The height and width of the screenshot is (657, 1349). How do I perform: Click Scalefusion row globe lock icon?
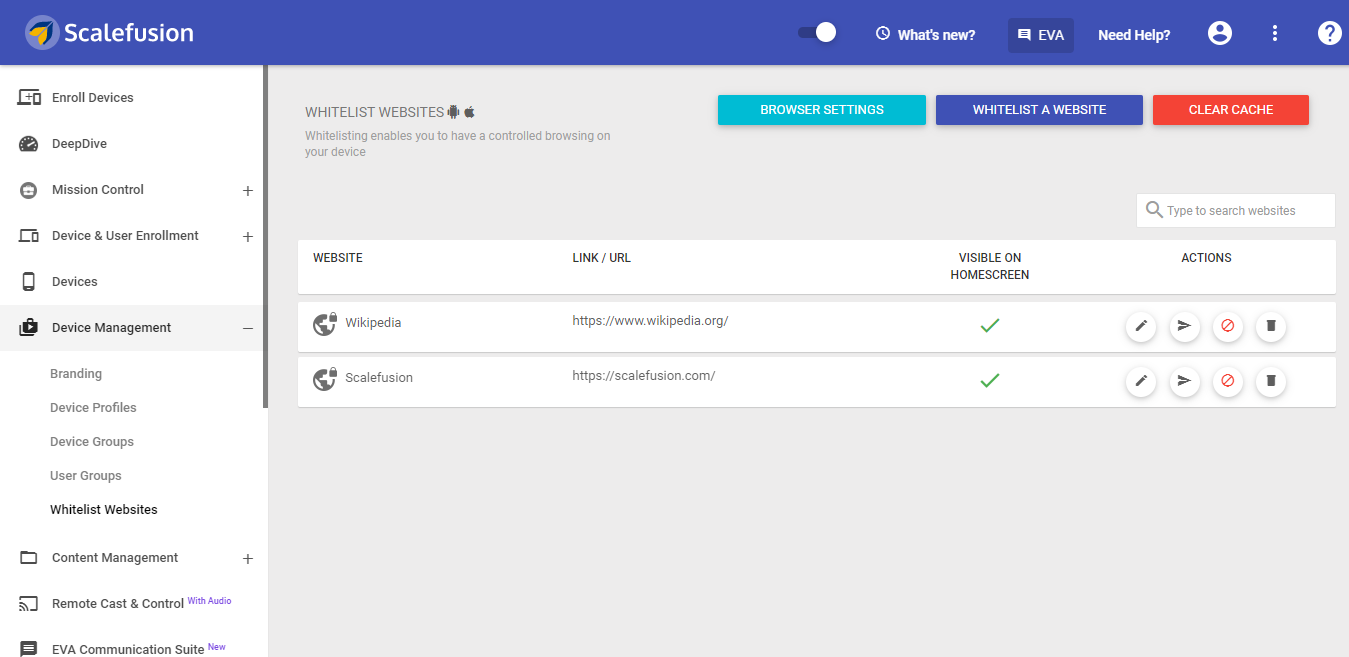click(325, 379)
